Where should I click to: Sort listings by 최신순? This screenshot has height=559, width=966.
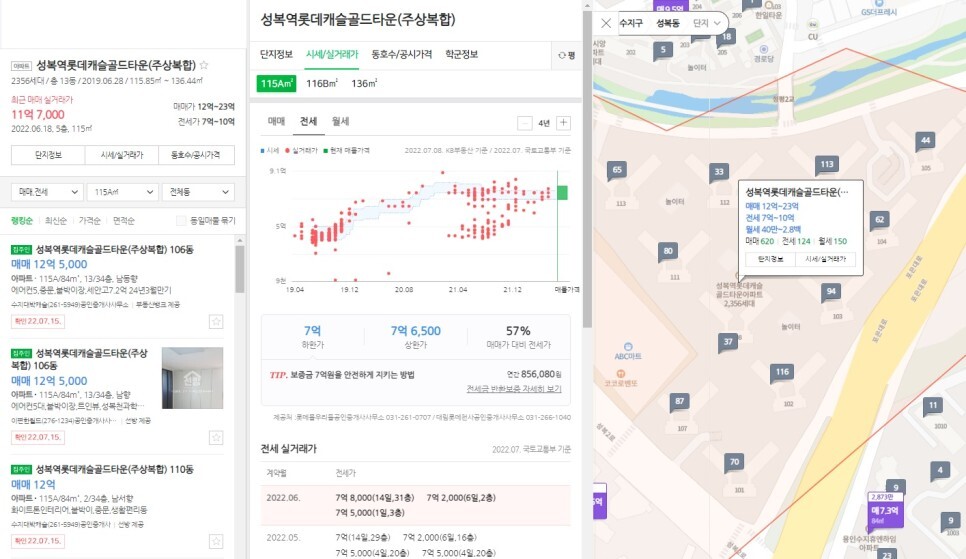(x=55, y=221)
